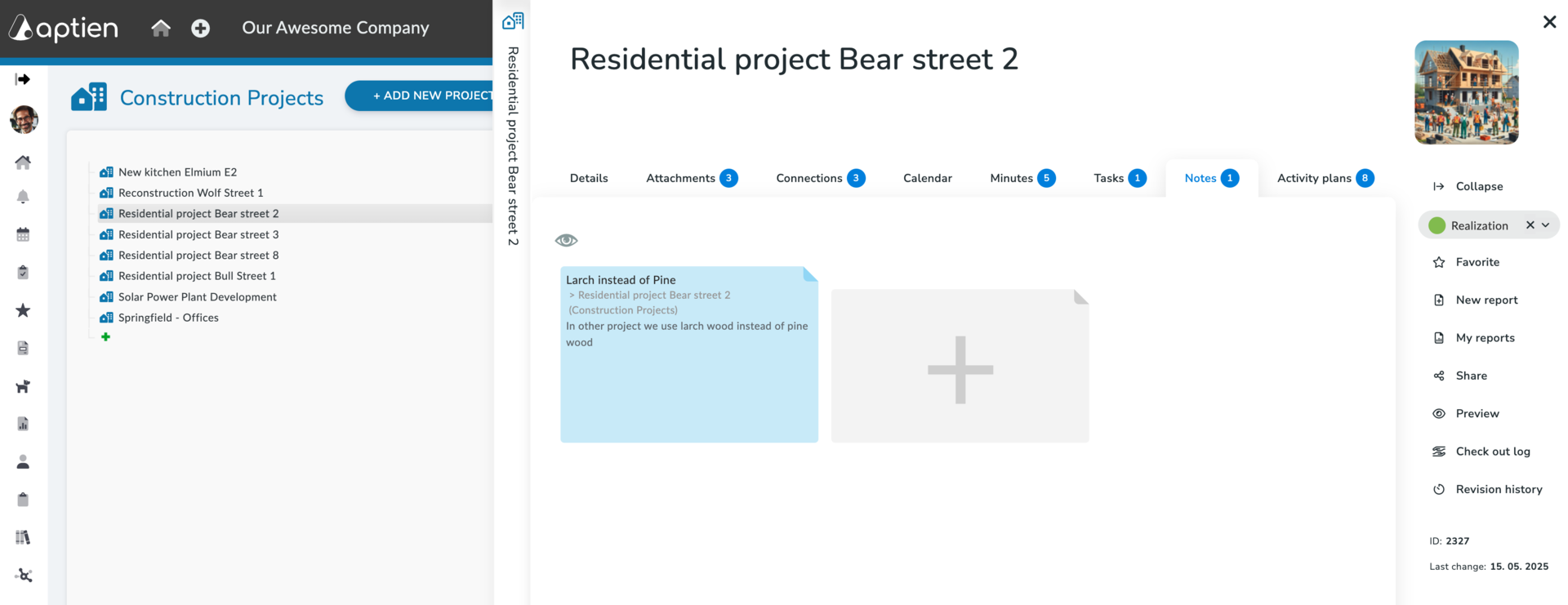Open sidebar home icon
1568x605 pixels.
23,162
